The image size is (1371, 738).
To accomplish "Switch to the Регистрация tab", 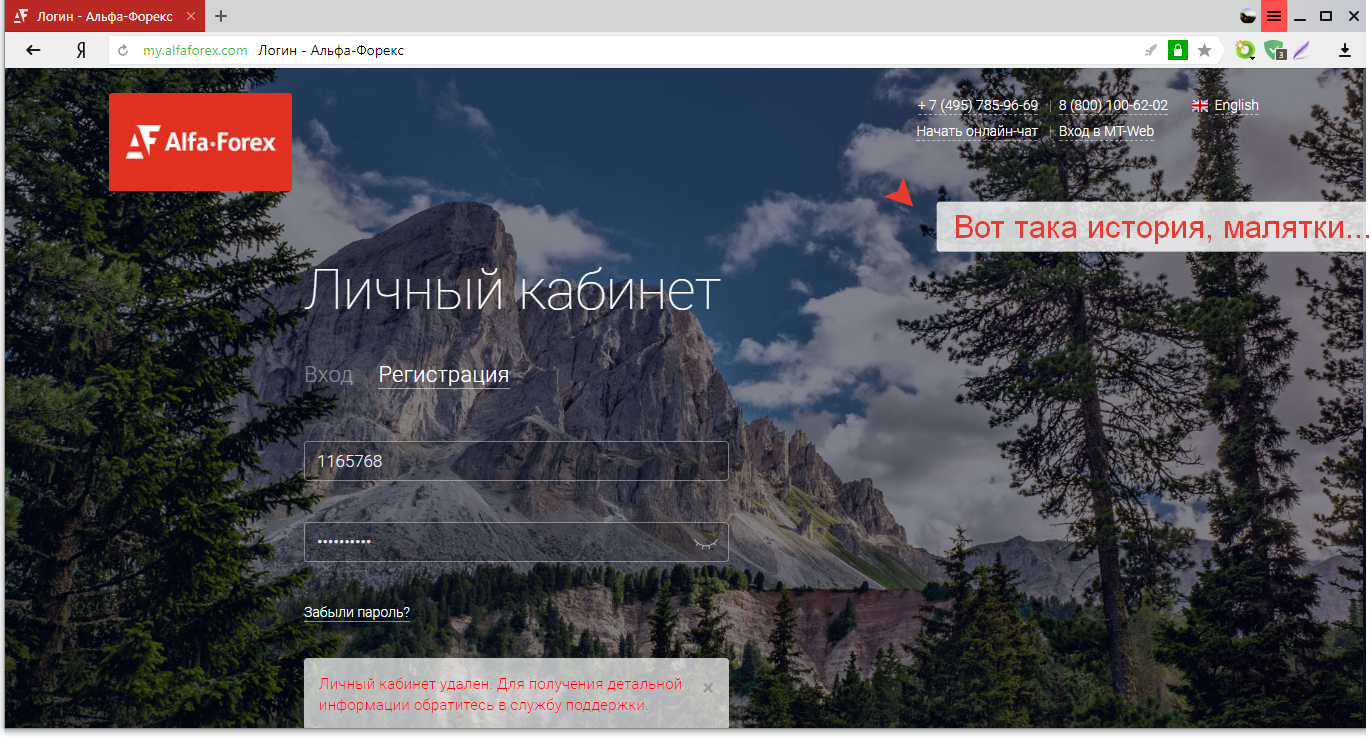I will [444, 375].
